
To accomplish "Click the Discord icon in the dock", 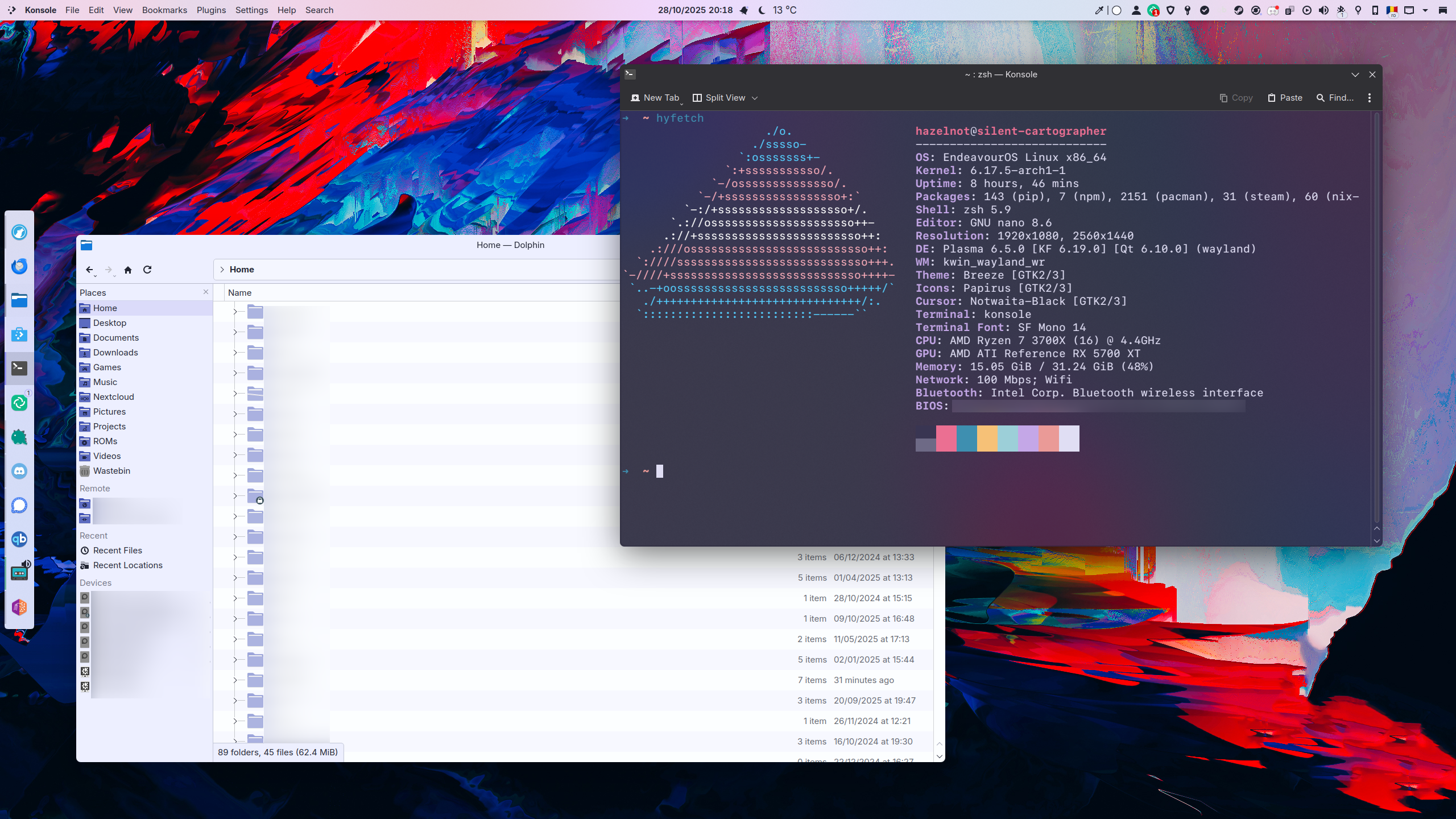I will 19,471.
